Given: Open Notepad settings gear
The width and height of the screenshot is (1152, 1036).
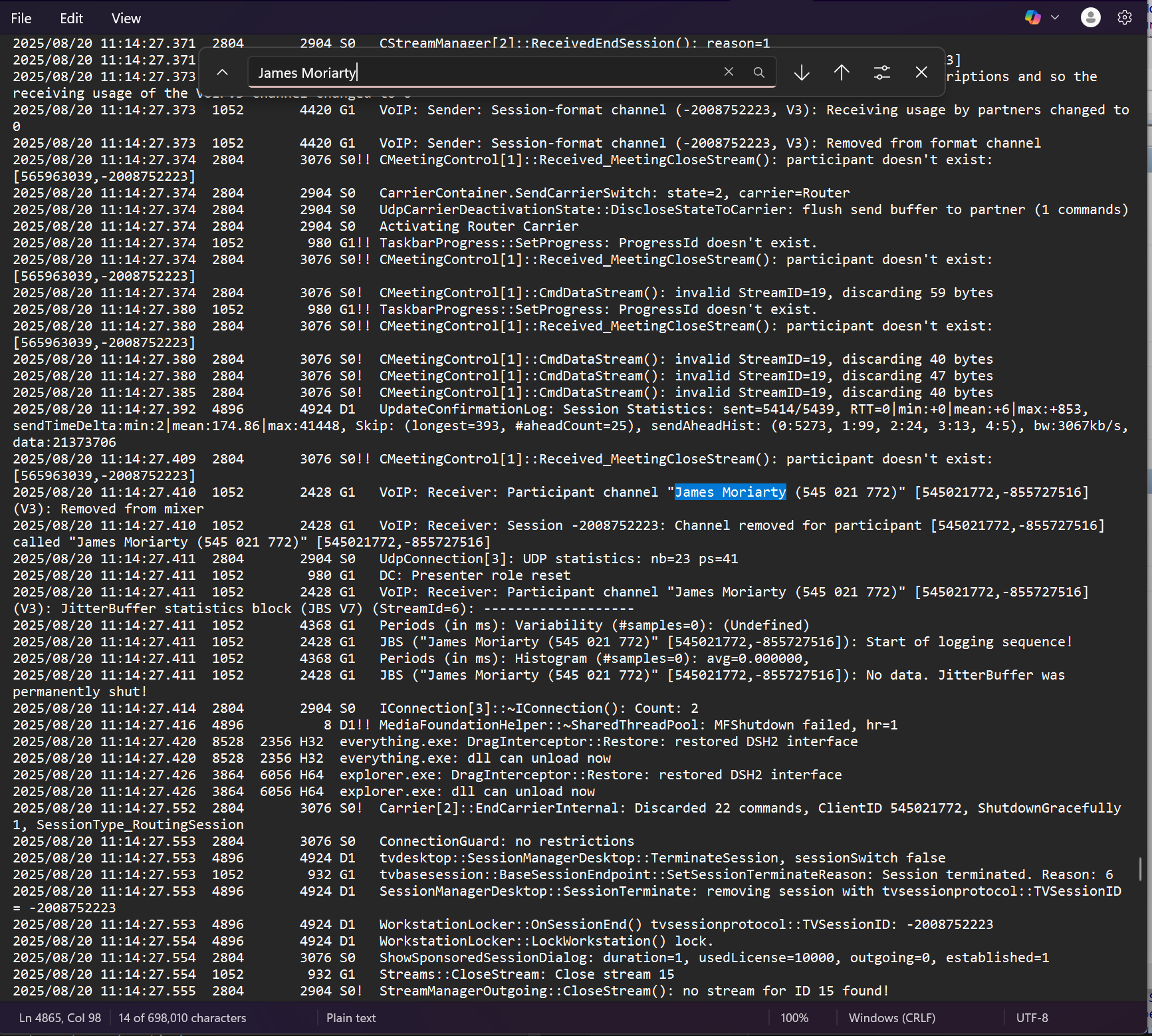Looking at the screenshot, I should coord(1125,18).
